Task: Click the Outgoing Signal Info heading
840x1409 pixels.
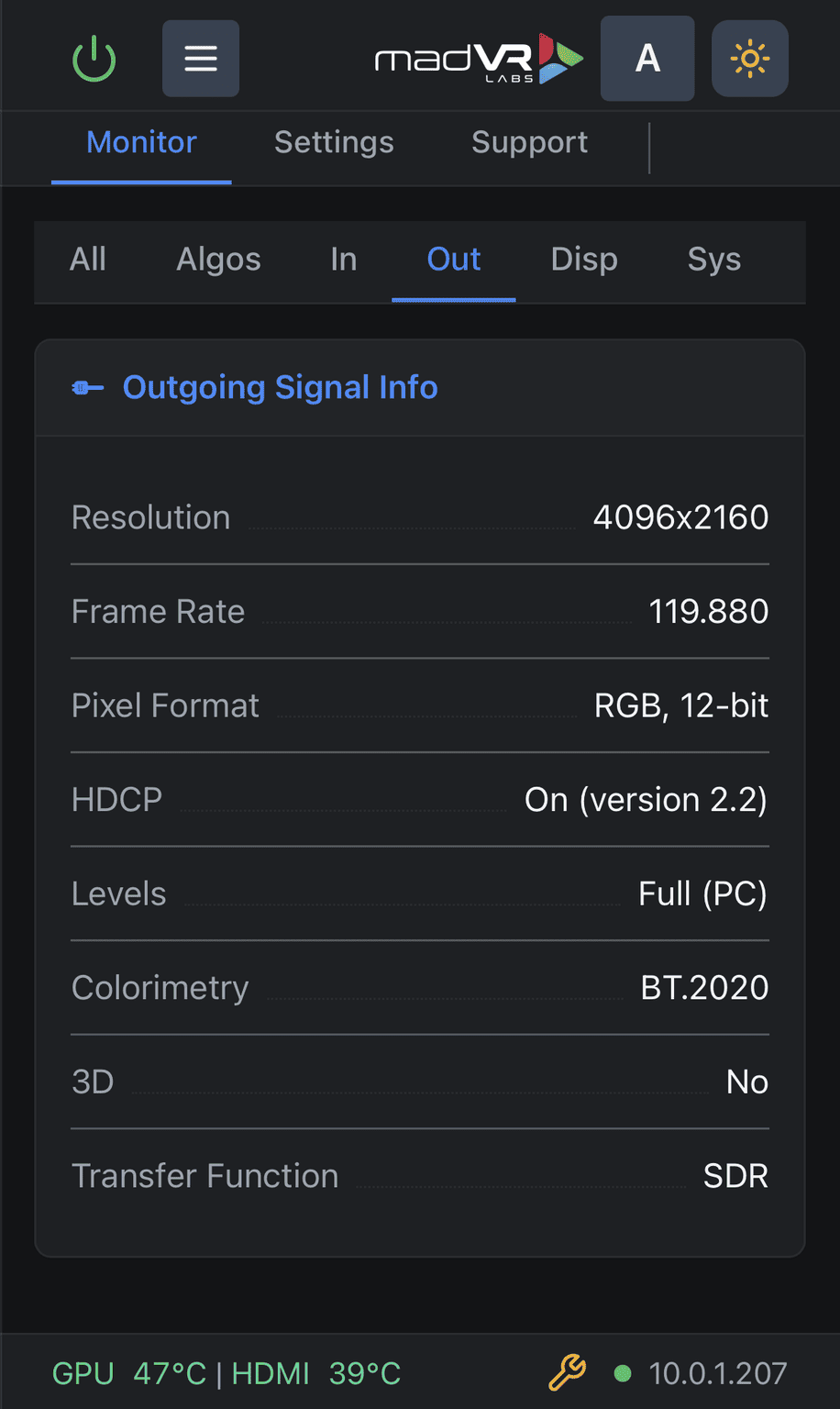Action: (x=280, y=388)
